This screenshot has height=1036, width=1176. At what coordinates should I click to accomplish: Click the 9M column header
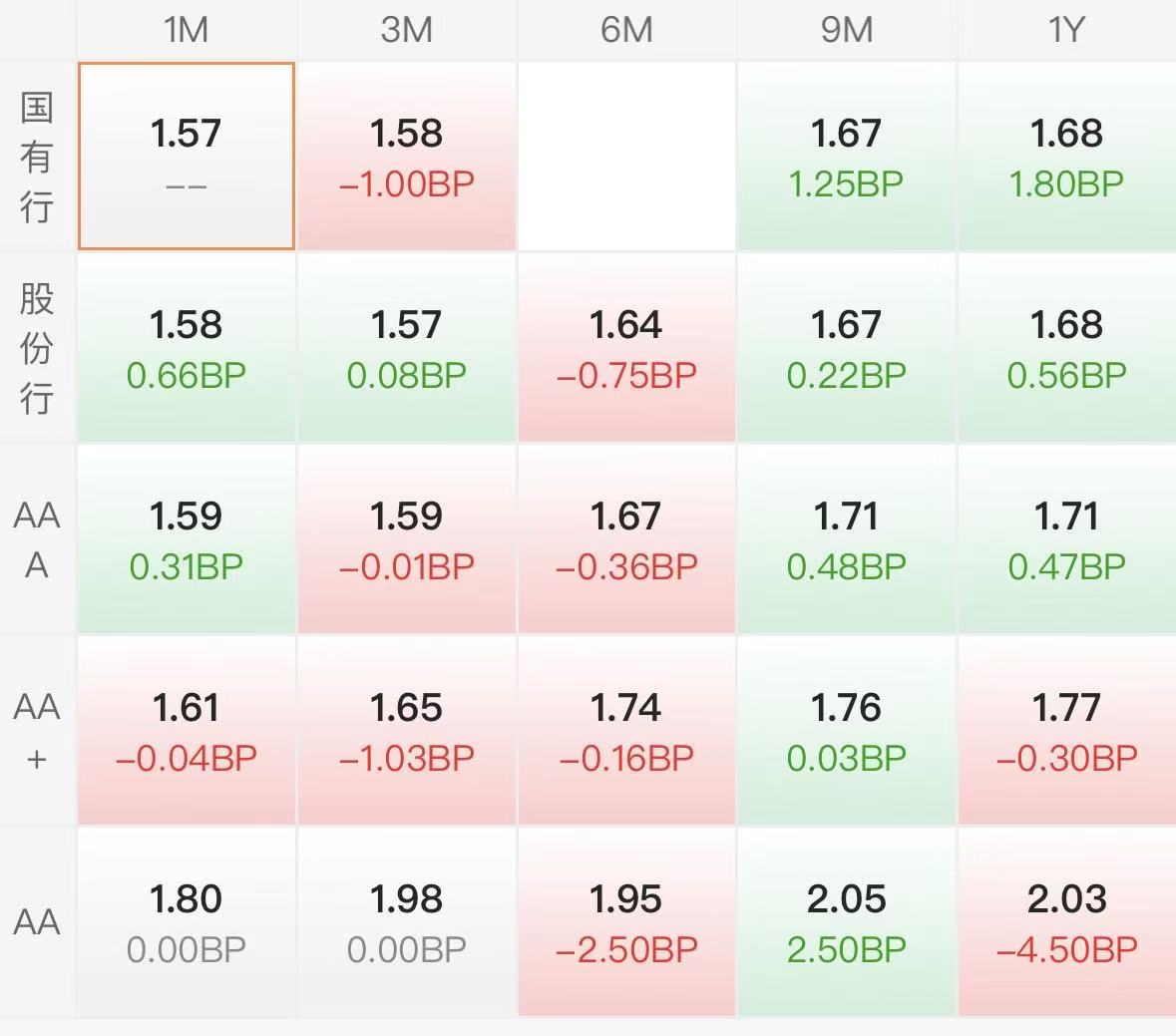(847, 30)
